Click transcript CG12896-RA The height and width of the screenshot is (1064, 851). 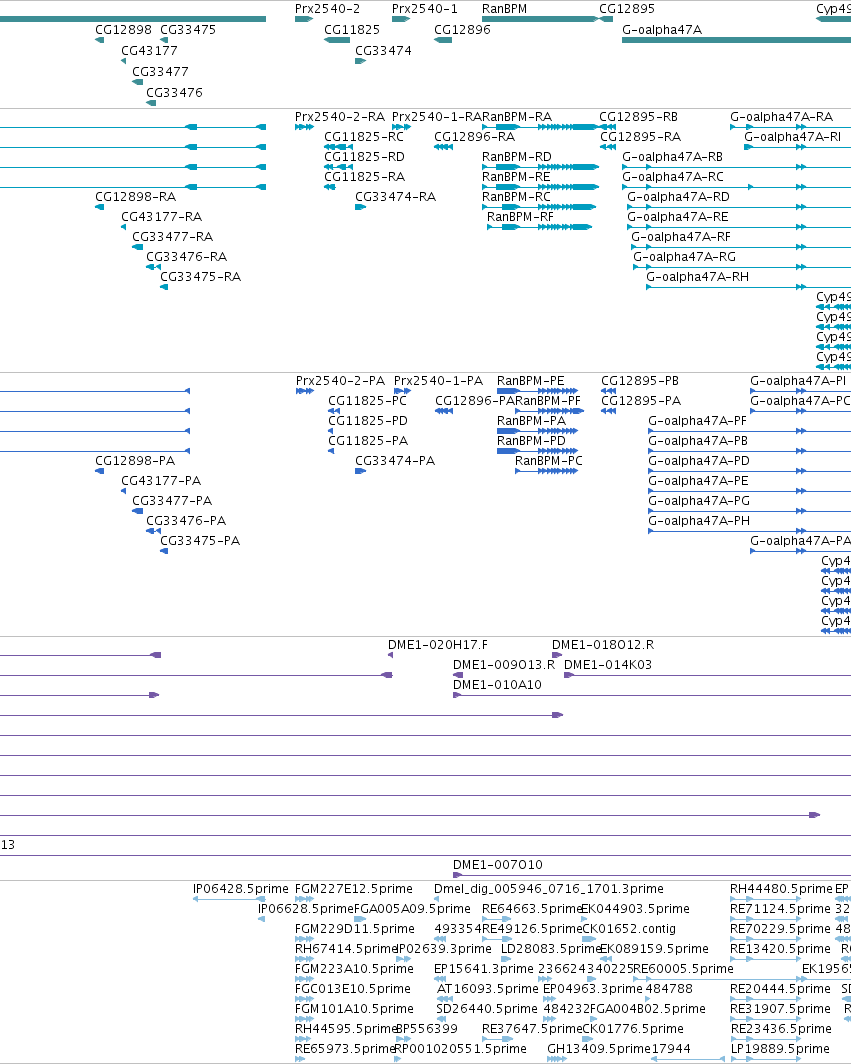click(474, 137)
